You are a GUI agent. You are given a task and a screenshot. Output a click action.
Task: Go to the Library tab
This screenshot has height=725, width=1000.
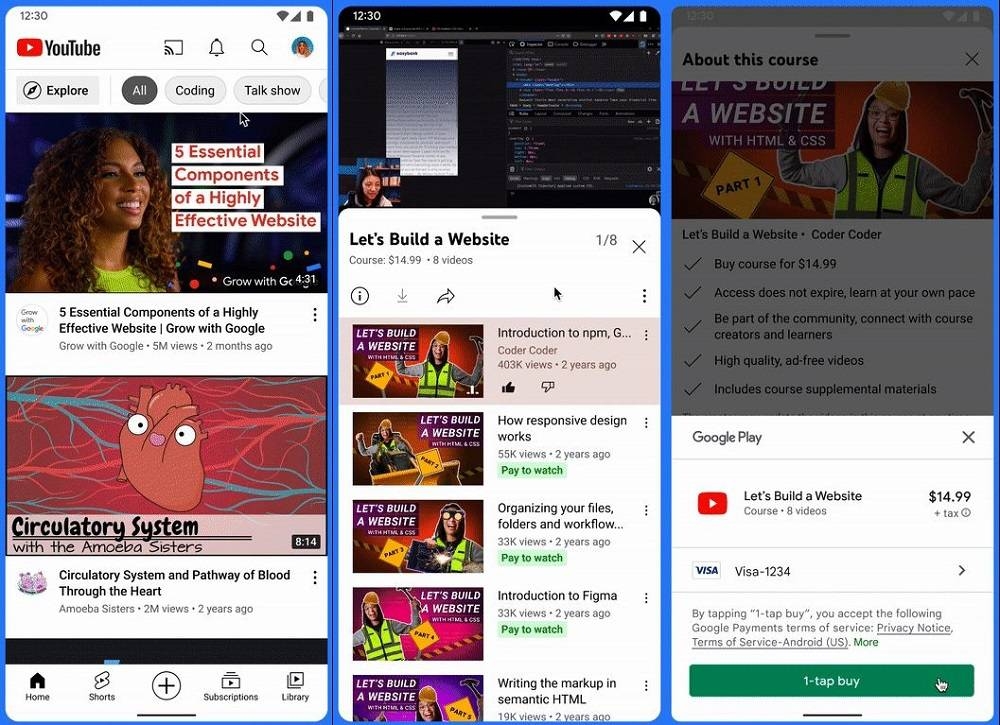[x=295, y=685]
